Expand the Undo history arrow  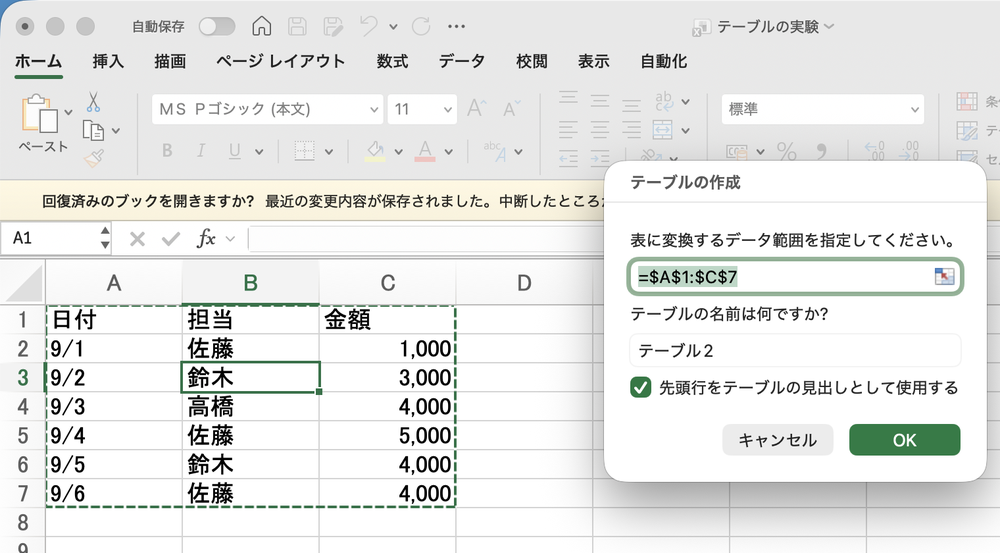[x=393, y=27]
